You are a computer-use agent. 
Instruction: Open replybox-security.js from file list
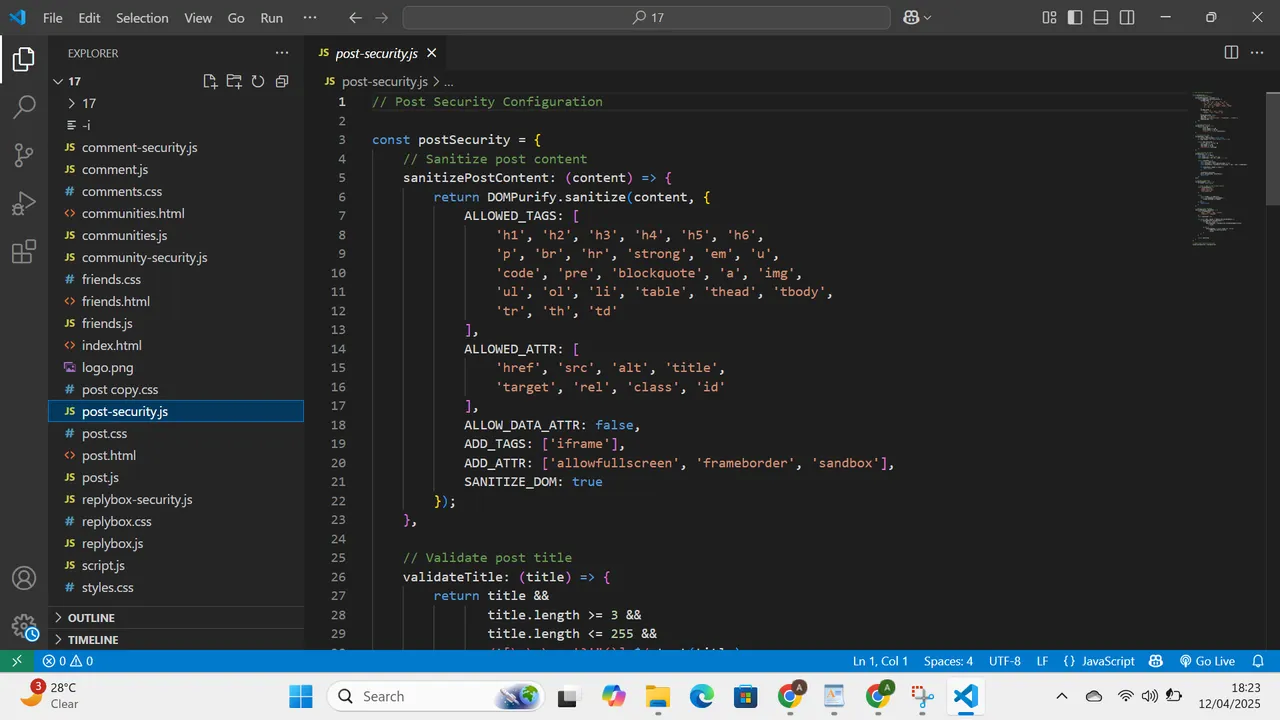[137, 499]
